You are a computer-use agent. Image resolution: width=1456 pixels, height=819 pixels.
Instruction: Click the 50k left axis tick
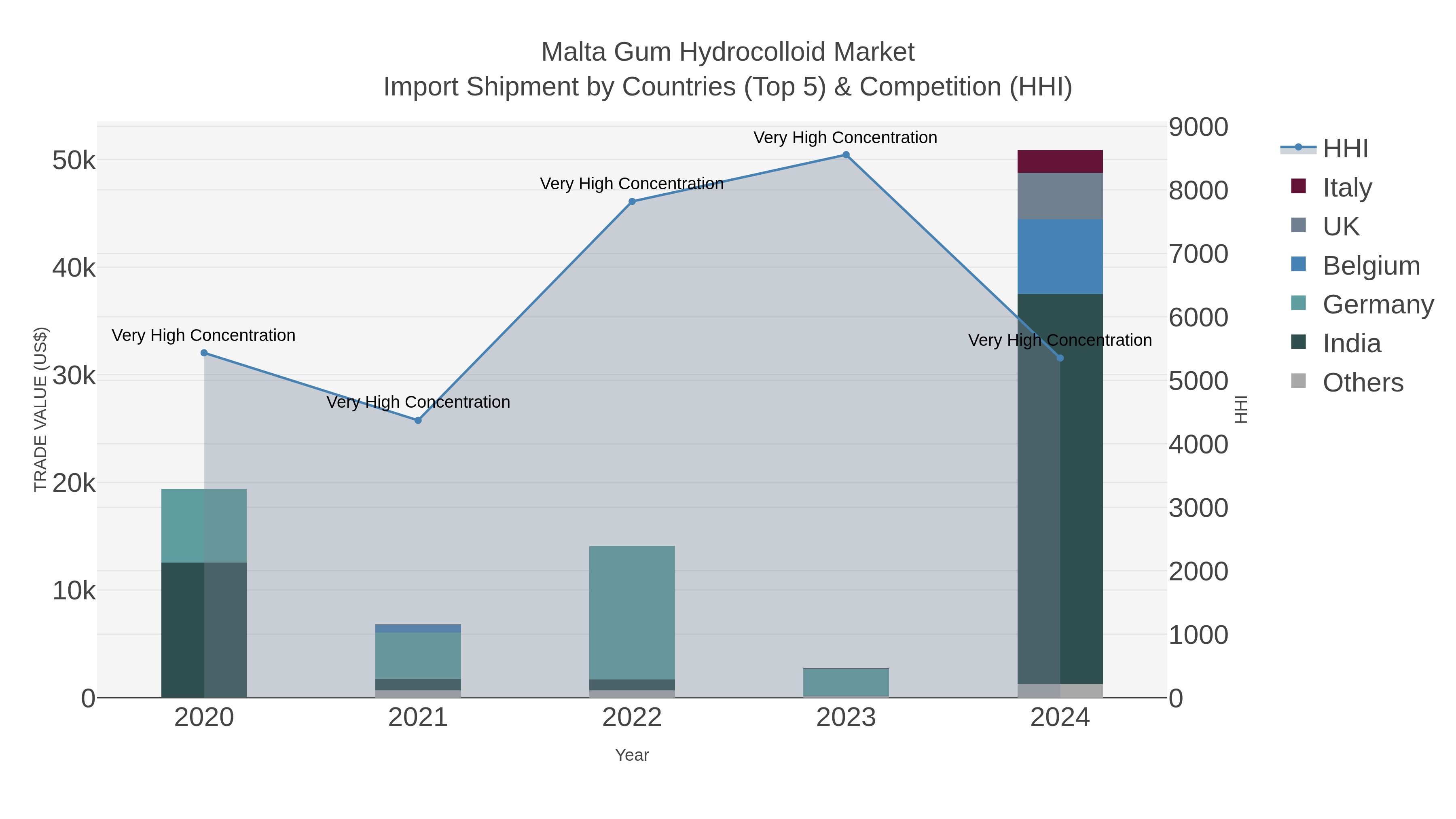[74, 161]
